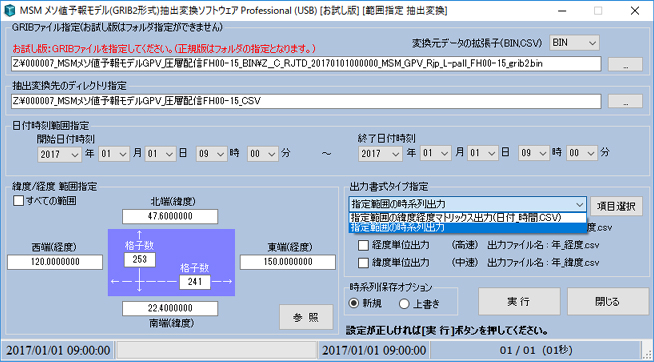The image size is (654, 362).
Task: Click the progress bar in status bar
Action: [x=216, y=350]
